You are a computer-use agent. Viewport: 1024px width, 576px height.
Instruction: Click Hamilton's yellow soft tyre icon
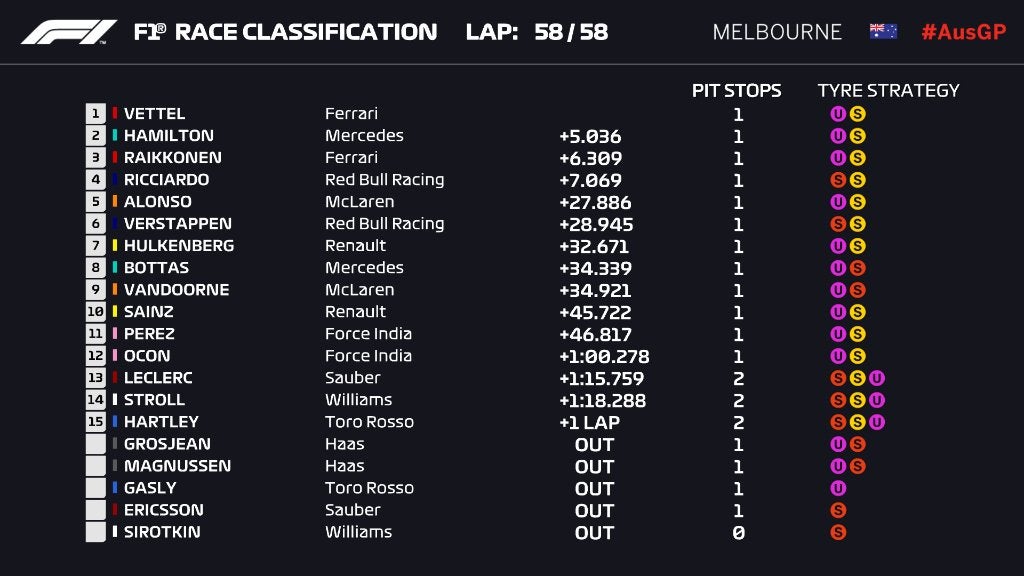click(x=858, y=136)
